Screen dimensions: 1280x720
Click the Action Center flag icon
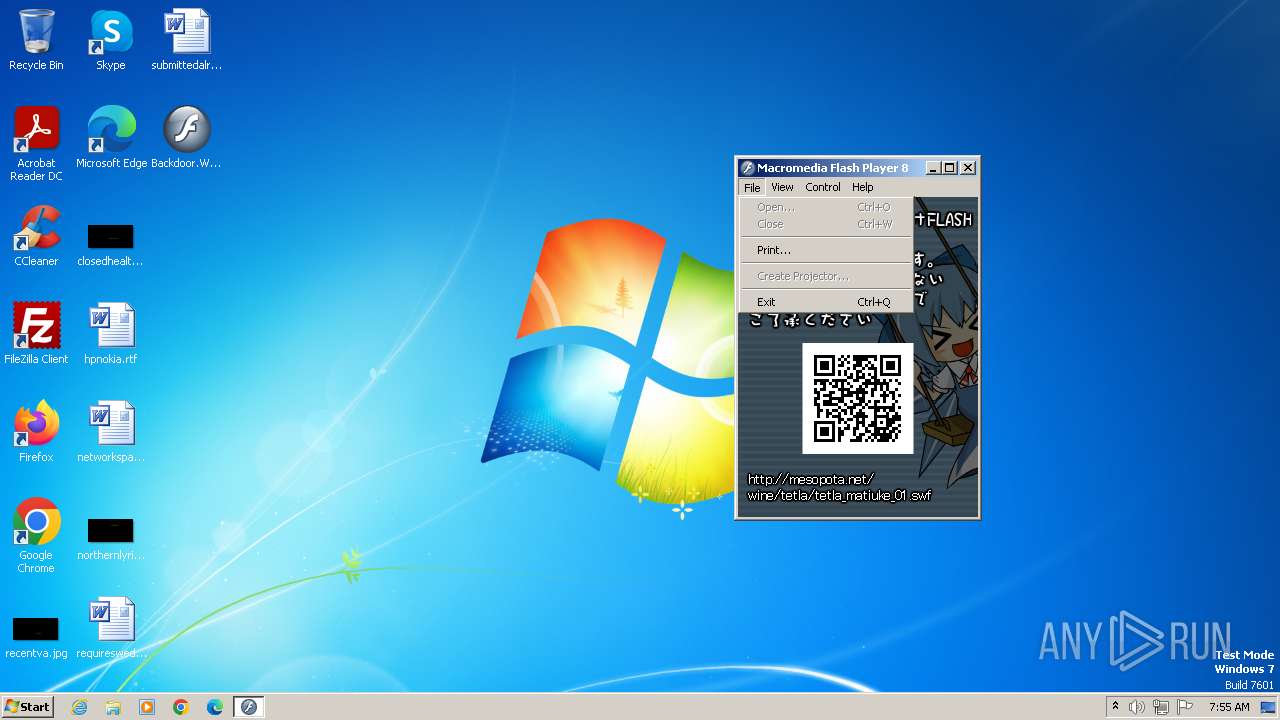coord(1185,707)
